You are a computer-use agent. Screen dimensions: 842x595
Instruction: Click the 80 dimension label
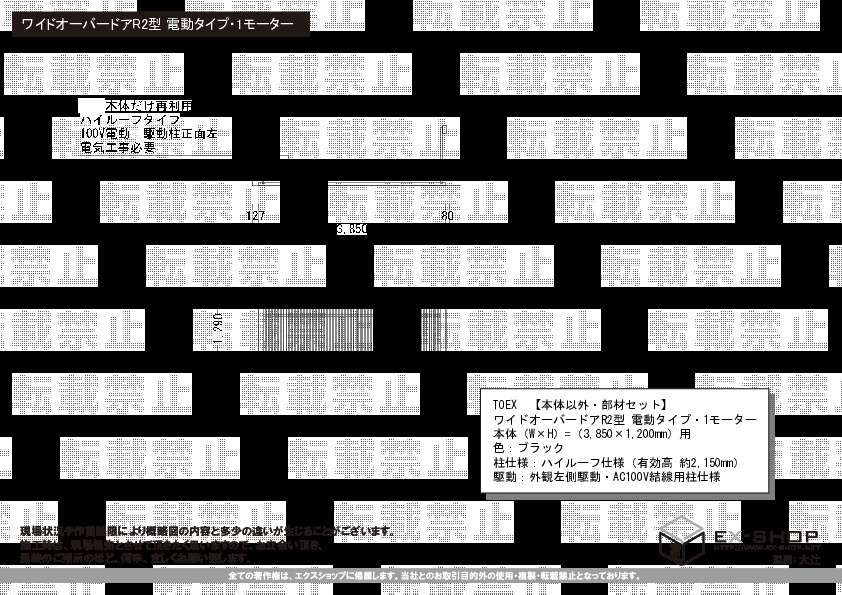(447, 215)
